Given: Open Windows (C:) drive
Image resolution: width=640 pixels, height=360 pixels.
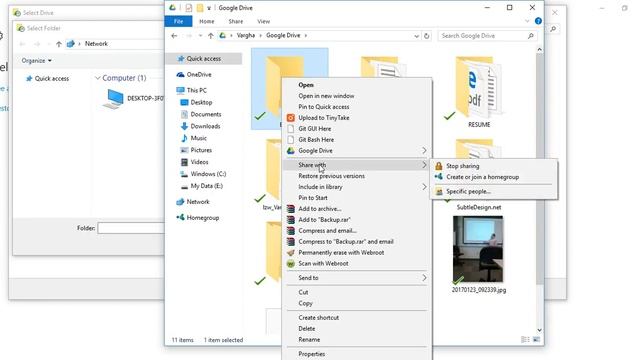Looking at the screenshot, I should point(203,174).
